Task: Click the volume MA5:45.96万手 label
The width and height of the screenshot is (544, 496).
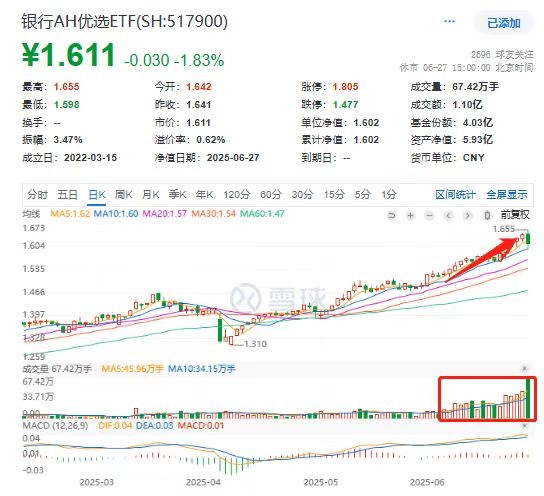Action: tap(132, 369)
